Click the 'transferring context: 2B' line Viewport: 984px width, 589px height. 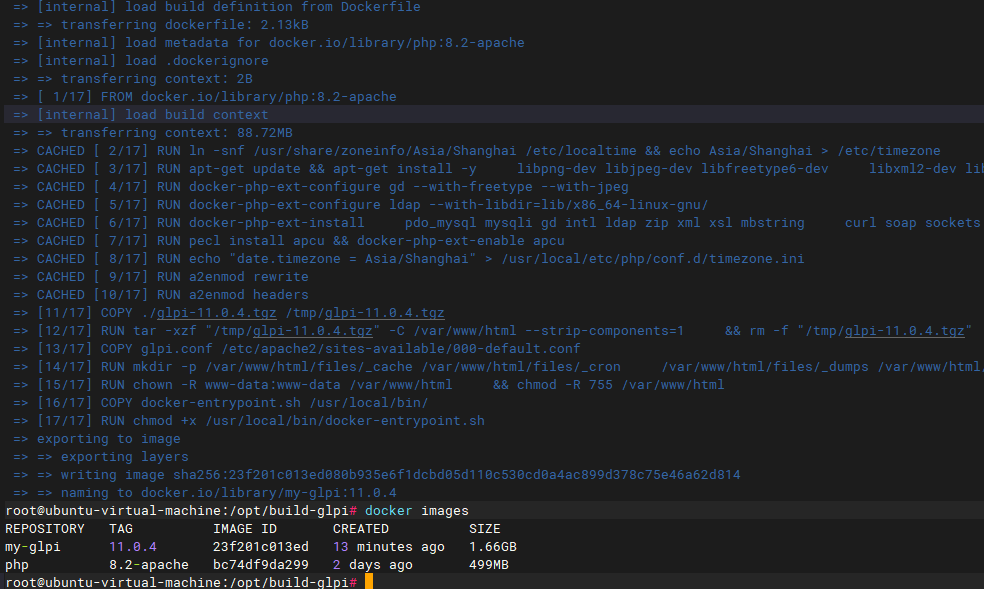pyautogui.click(x=132, y=79)
